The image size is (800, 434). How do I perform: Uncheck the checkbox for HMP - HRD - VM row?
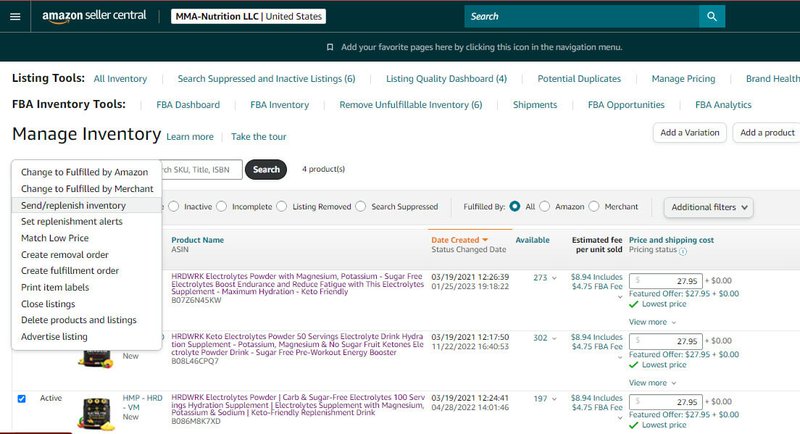click(21, 399)
